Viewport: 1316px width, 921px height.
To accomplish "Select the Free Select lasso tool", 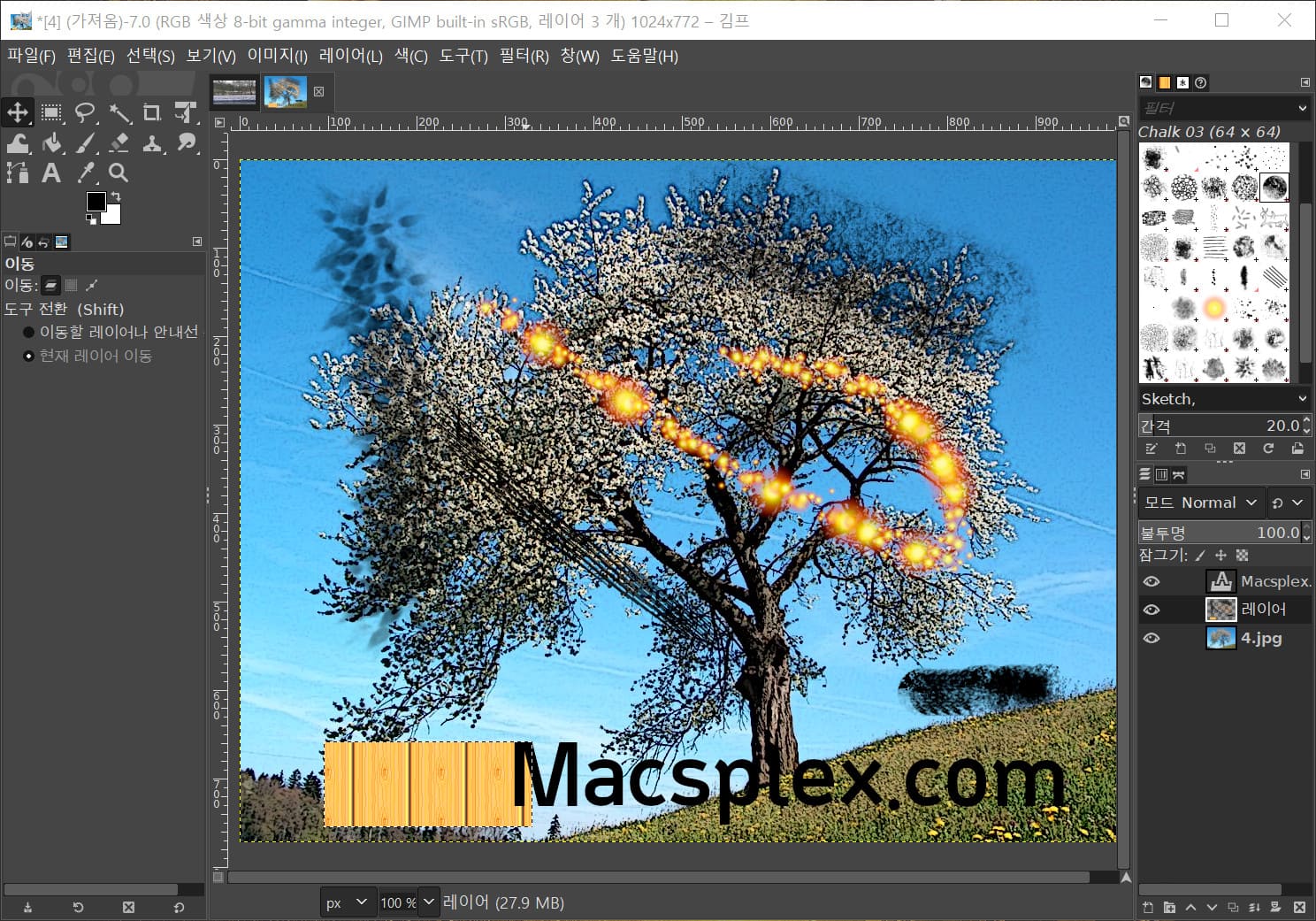I will (x=85, y=112).
